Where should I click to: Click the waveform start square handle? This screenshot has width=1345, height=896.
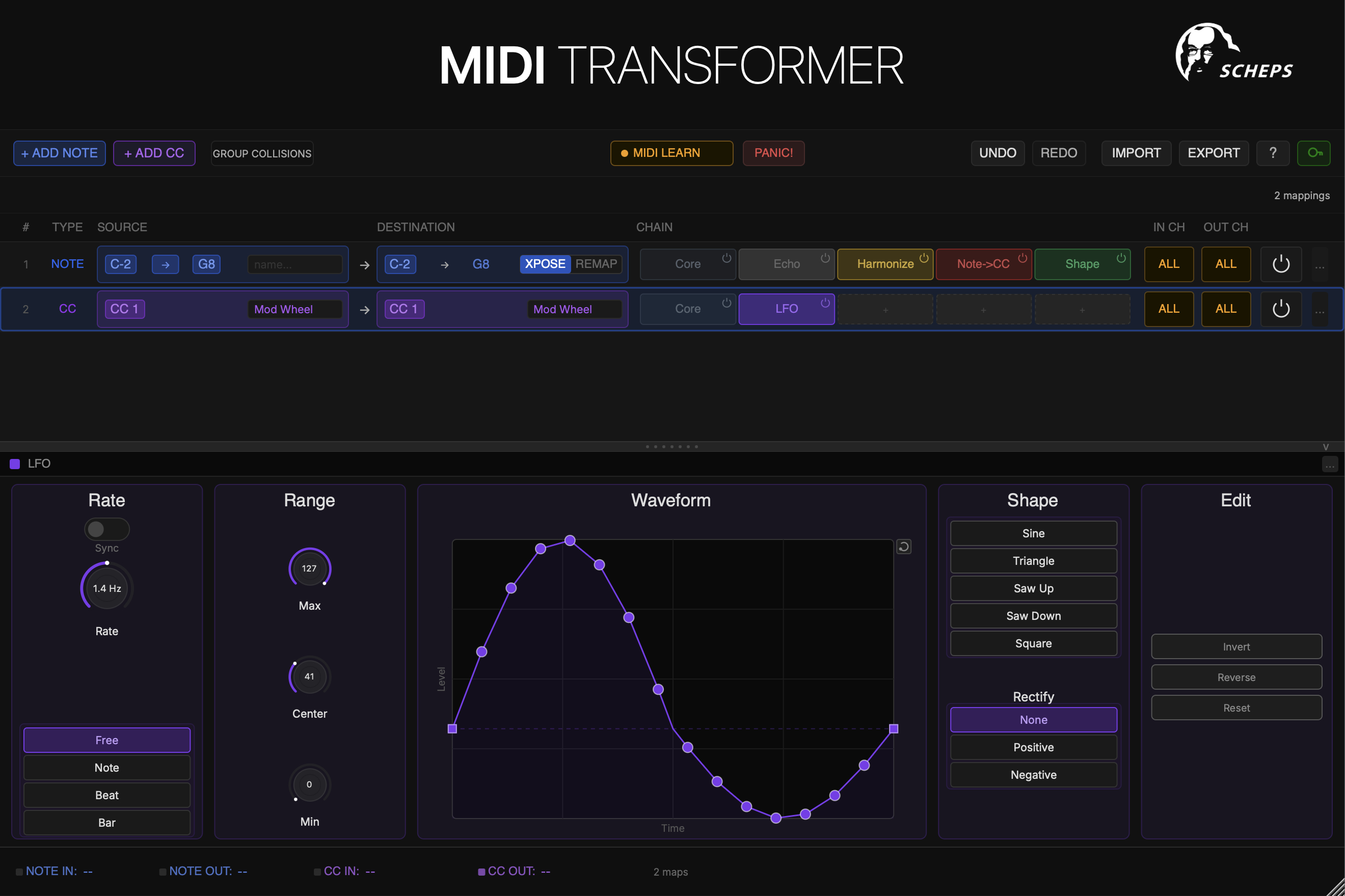click(452, 728)
